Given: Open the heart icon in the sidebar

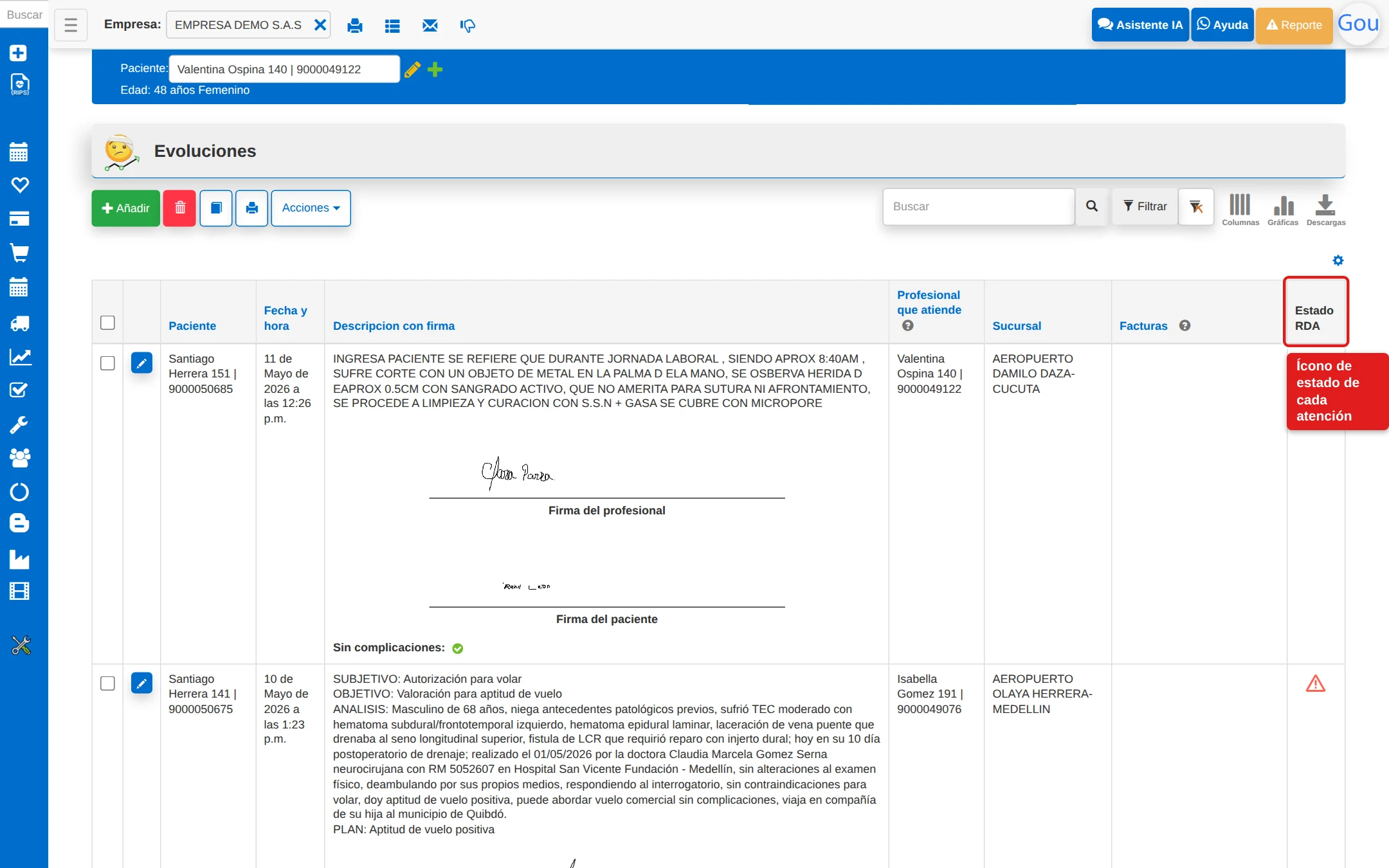Looking at the screenshot, I should pyautogui.click(x=20, y=185).
